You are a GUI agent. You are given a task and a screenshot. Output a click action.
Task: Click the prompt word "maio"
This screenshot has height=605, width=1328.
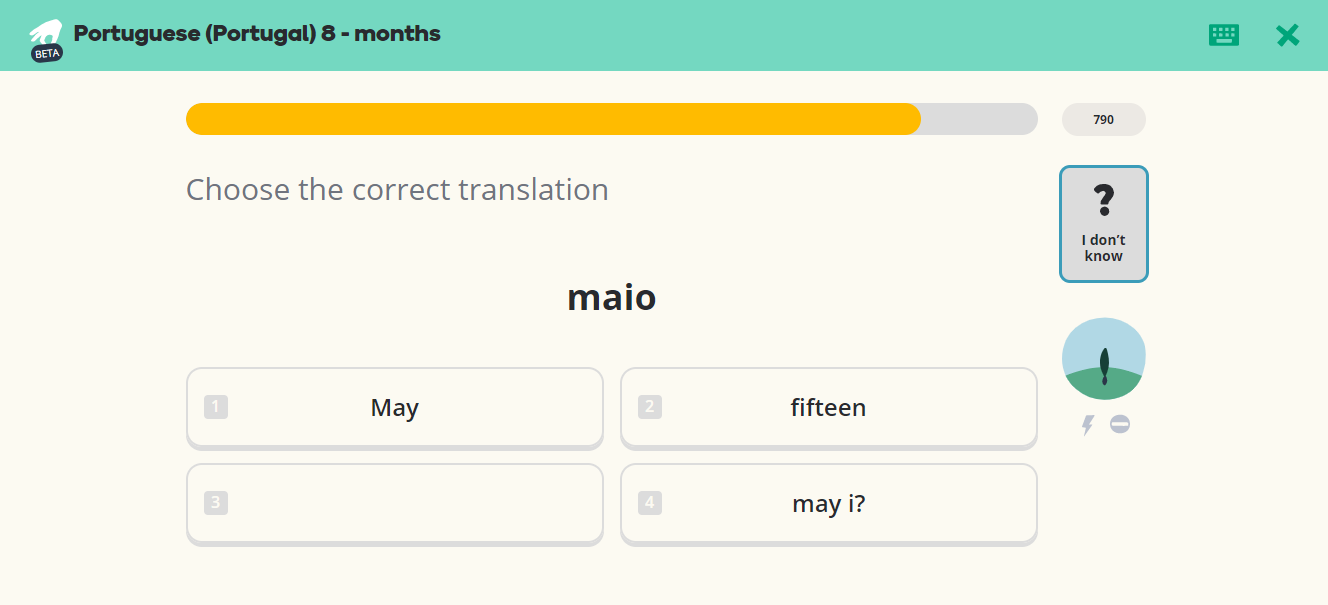coord(612,297)
